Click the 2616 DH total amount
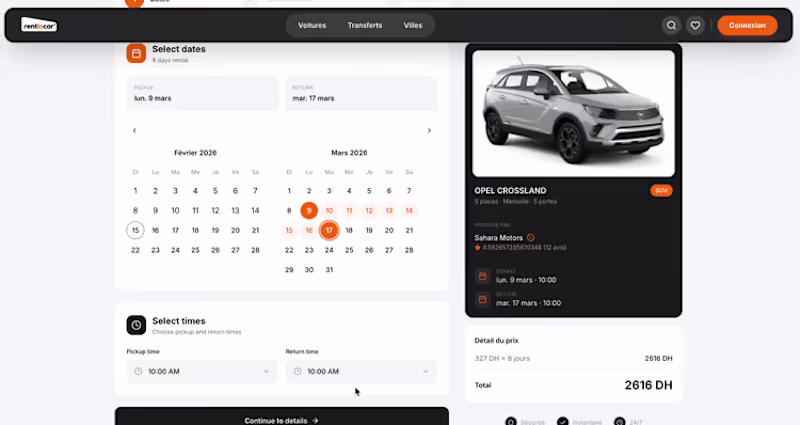Image resolution: width=800 pixels, height=425 pixels. pyautogui.click(x=648, y=385)
